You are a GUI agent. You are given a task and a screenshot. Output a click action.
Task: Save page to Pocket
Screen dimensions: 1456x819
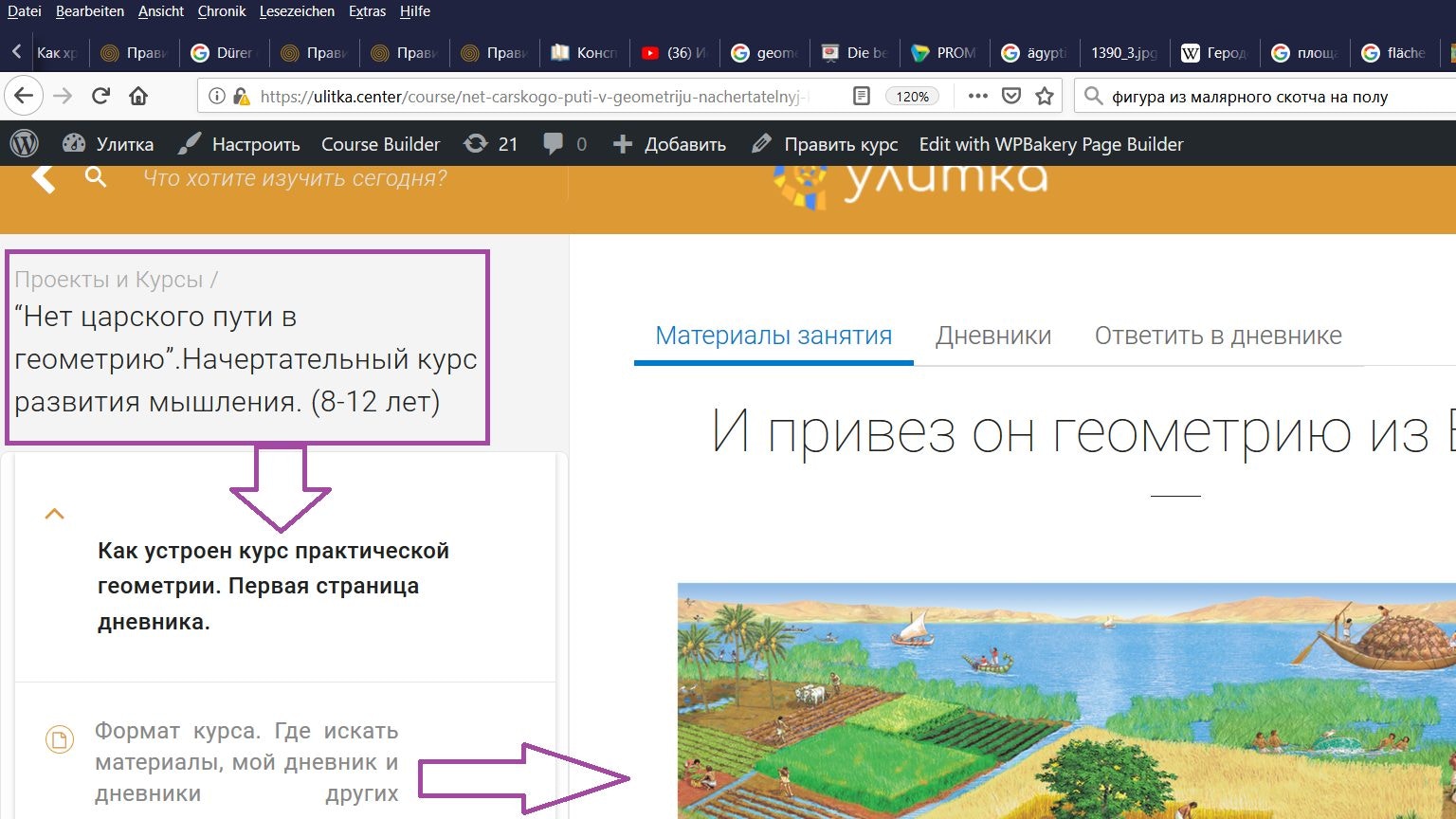(x=1011, y=96)
